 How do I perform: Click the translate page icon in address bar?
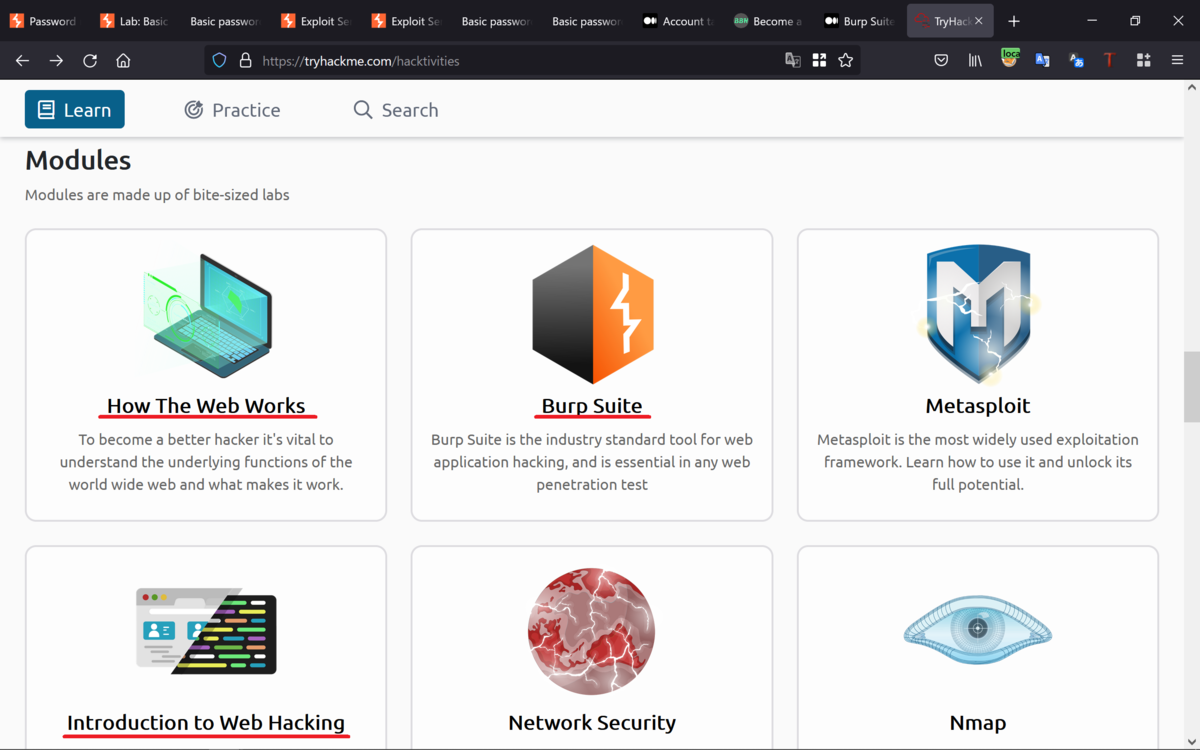point(793,61)
